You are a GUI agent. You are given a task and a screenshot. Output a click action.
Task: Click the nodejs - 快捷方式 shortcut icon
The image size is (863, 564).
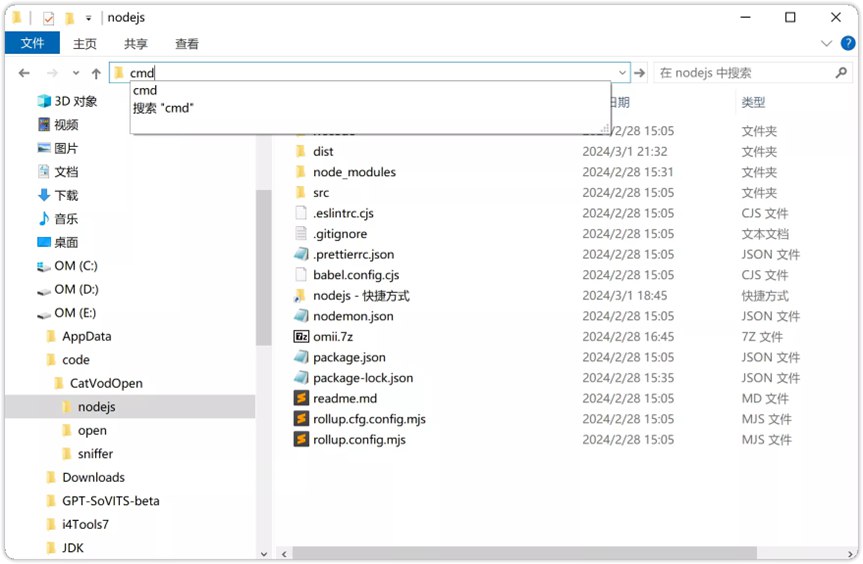click(301, 295)
